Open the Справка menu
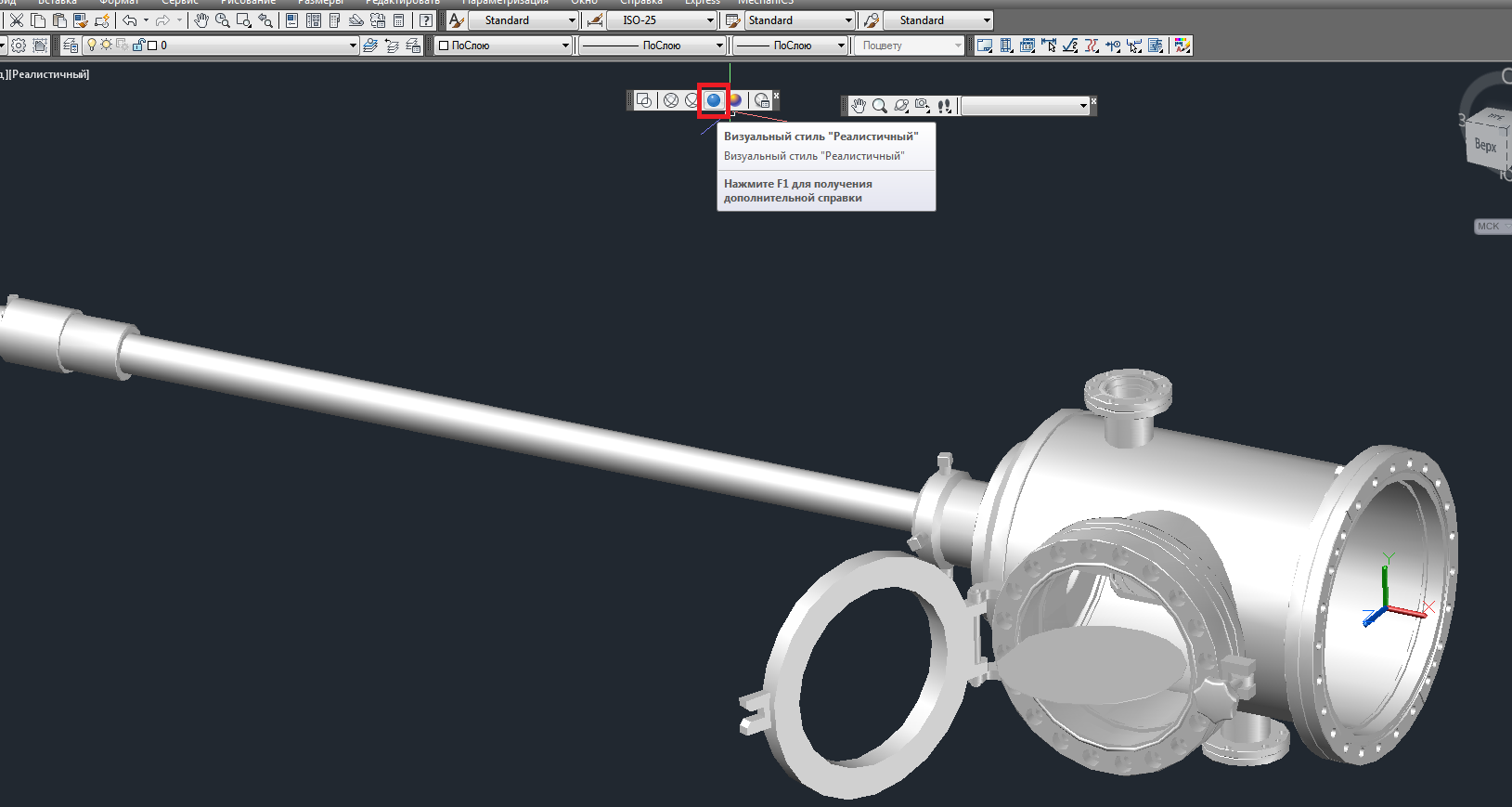The image size is (1512, 807). 641,3
